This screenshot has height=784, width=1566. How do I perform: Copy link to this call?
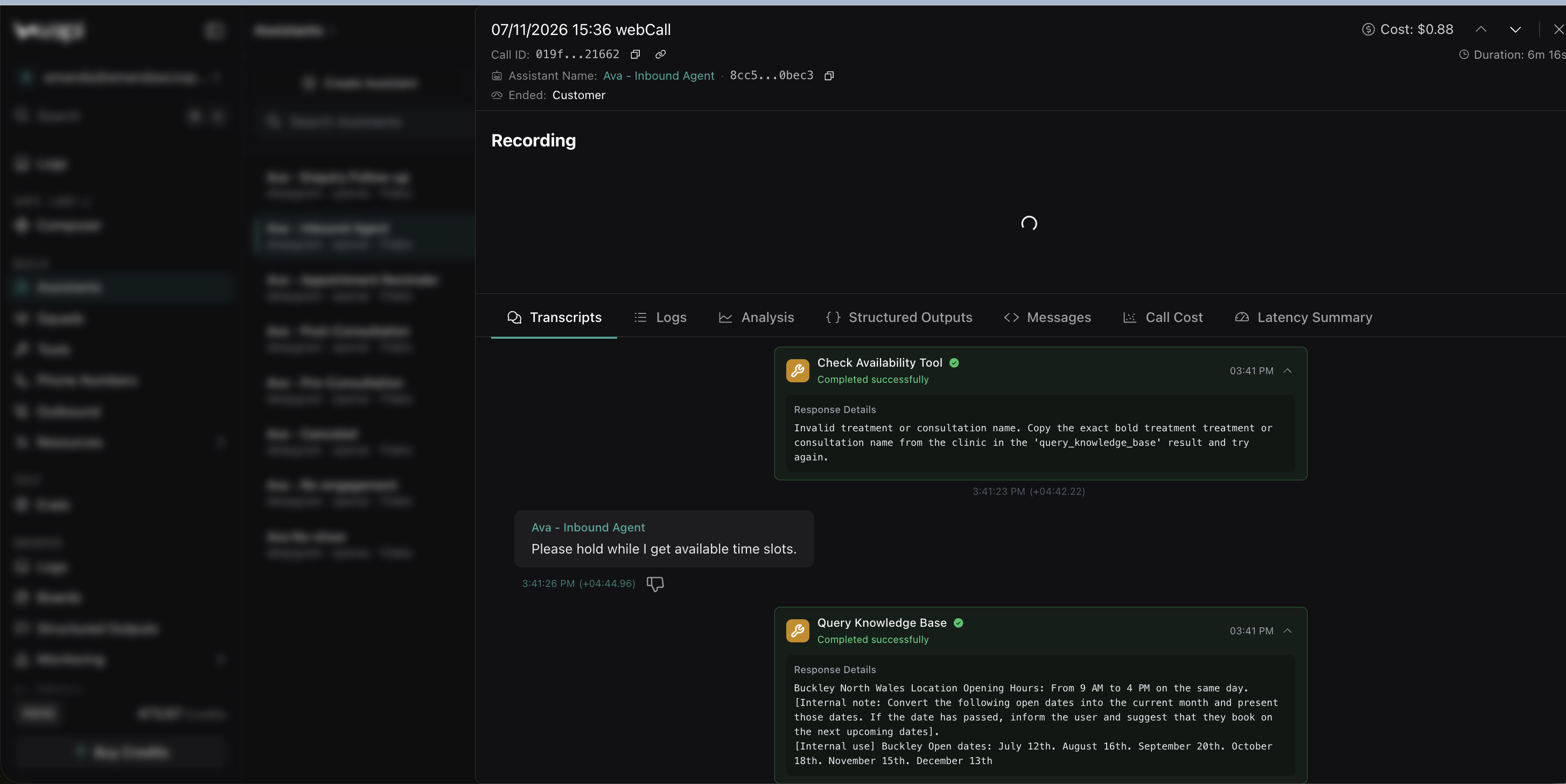[660, 55]
